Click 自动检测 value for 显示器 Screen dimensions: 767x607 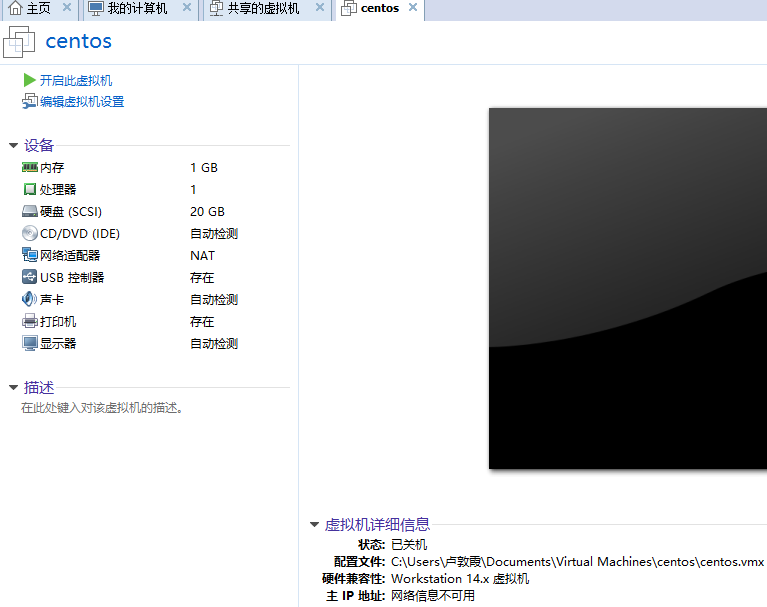[x=214, y=343]
